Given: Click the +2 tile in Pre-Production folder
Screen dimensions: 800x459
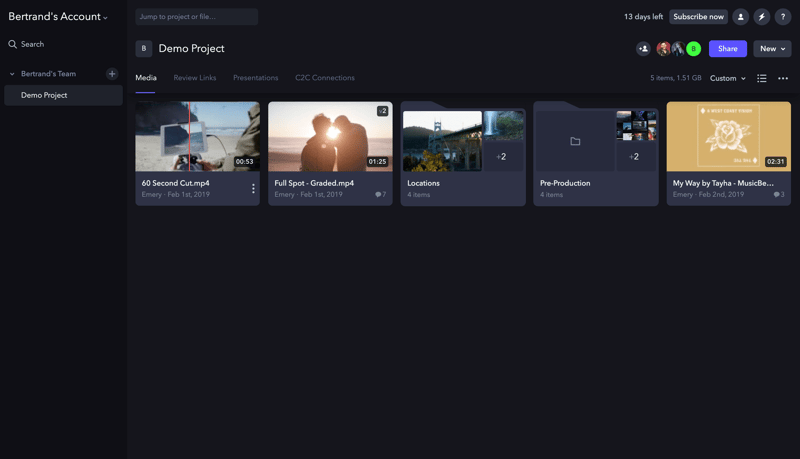Looking at the screenshot, I should pyautogui.click(x=635, y=157).
